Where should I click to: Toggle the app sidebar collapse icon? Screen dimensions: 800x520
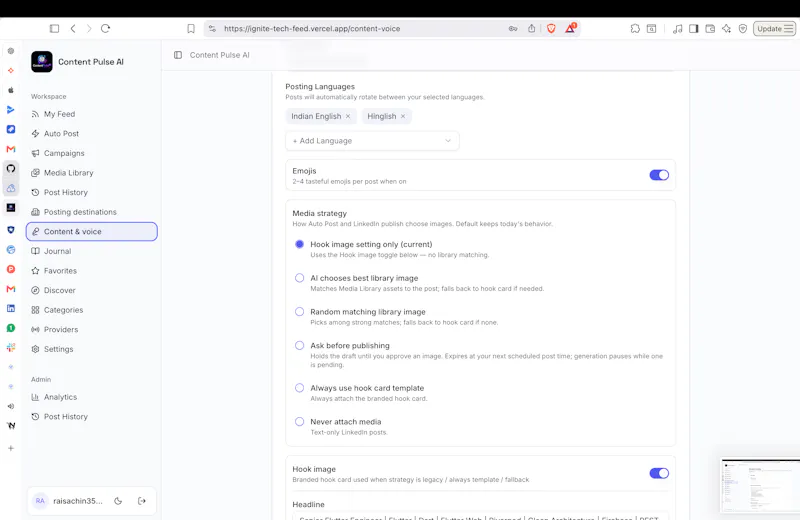click(178, 55)
